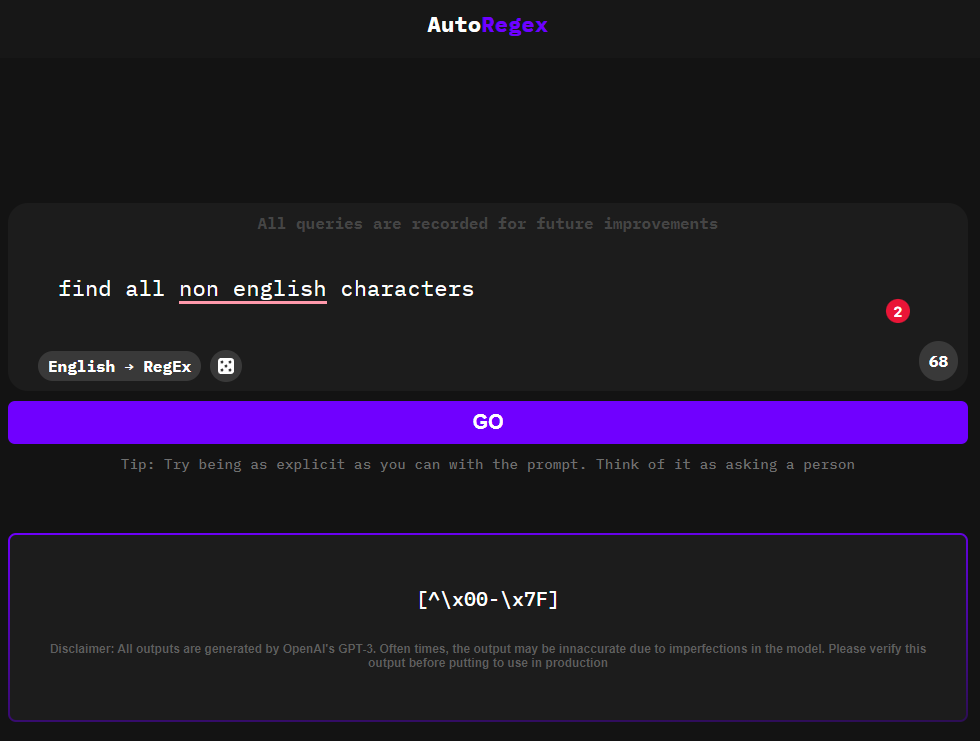
Task: Click the 68 character counter badge
Action: 938,361
